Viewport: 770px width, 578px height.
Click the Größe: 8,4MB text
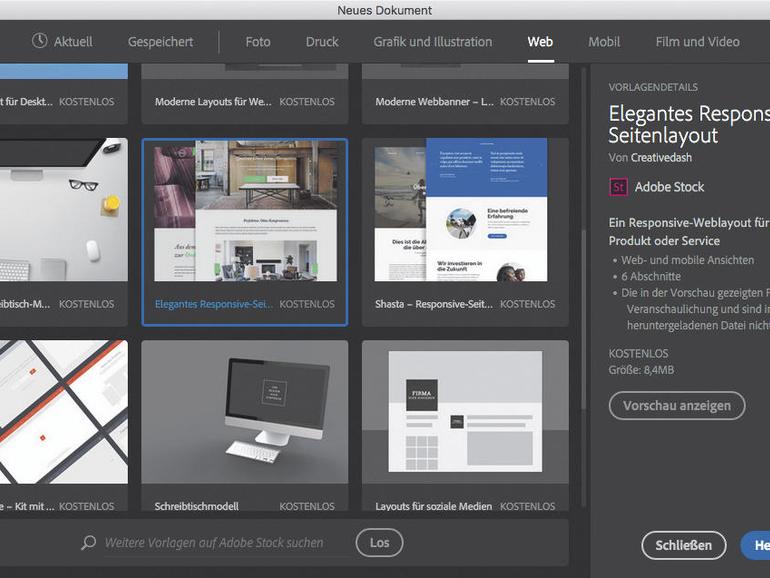641,370
